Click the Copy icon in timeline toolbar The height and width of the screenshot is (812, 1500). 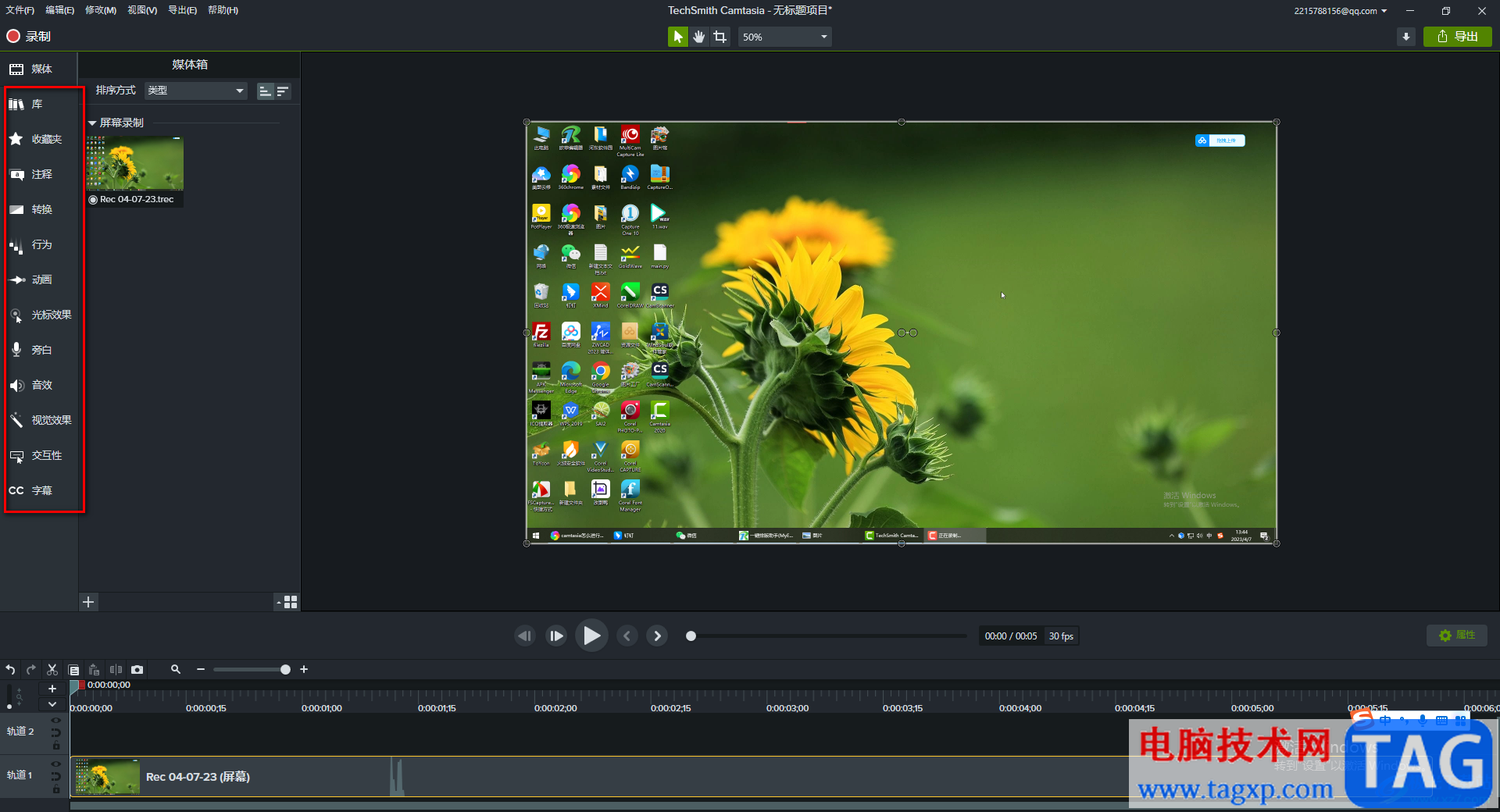click(73, 669)
